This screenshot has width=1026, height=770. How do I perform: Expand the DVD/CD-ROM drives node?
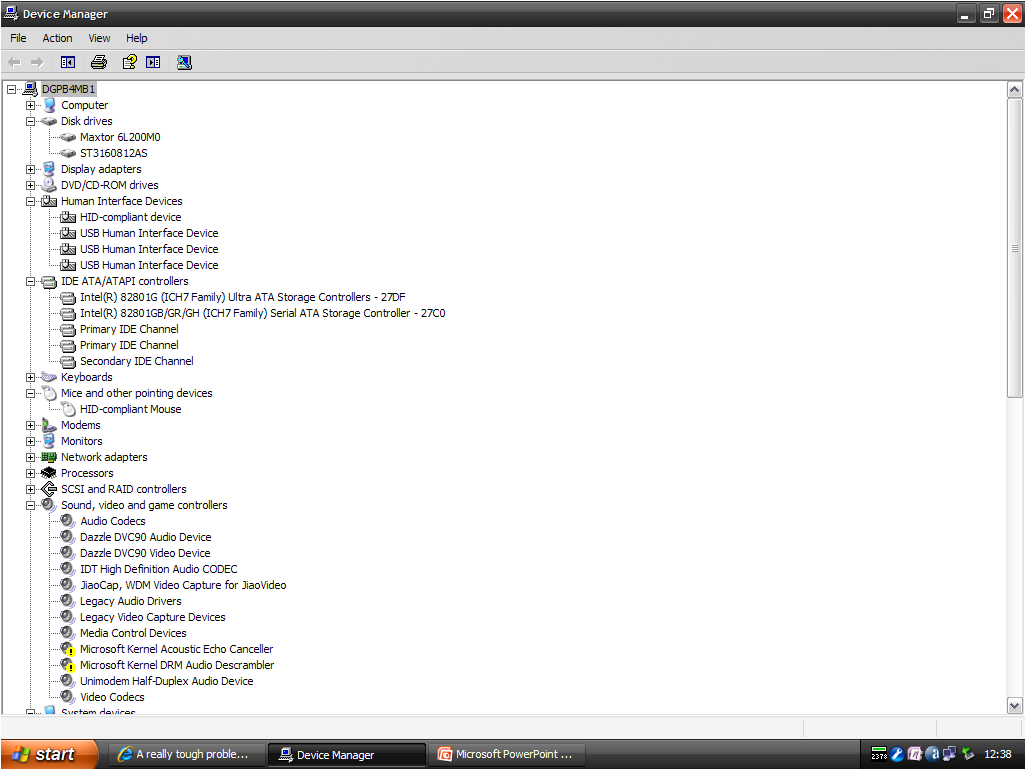pyautogui.click(x=30, y=185)
